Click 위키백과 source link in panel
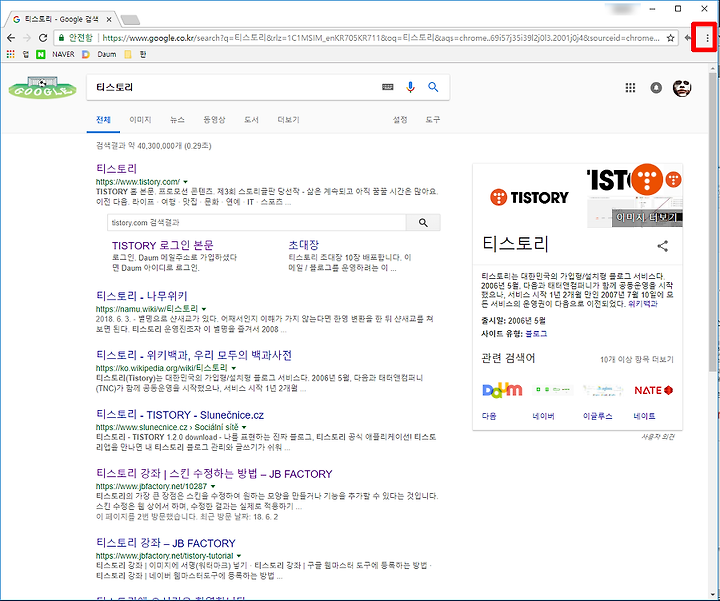The image size is (720, 601). coord(643,304)
